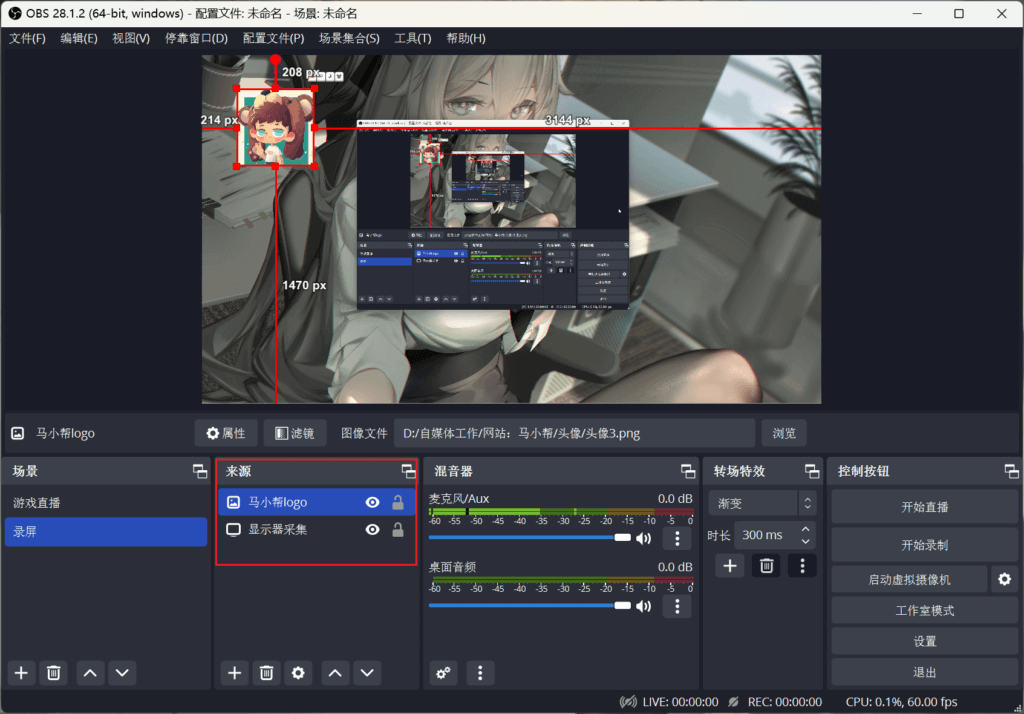Increase the transition duration with up arrow
The height and width of the screenshot is (714, 1024).
806,529
